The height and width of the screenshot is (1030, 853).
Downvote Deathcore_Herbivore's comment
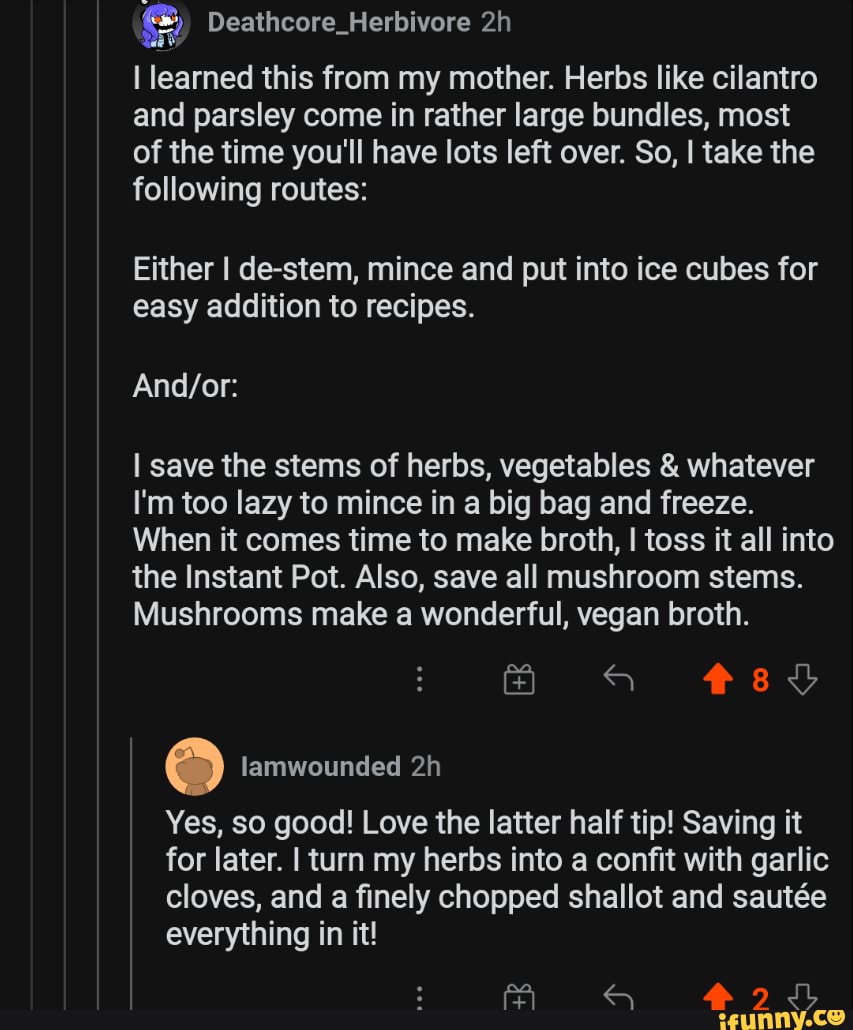802,680
